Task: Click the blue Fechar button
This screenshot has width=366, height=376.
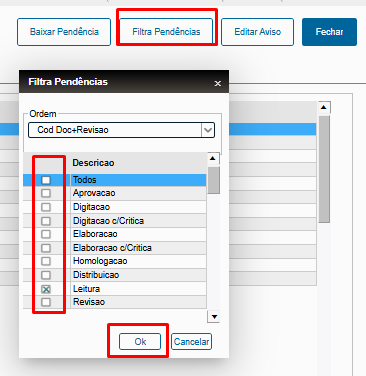Action: point(329,32)
